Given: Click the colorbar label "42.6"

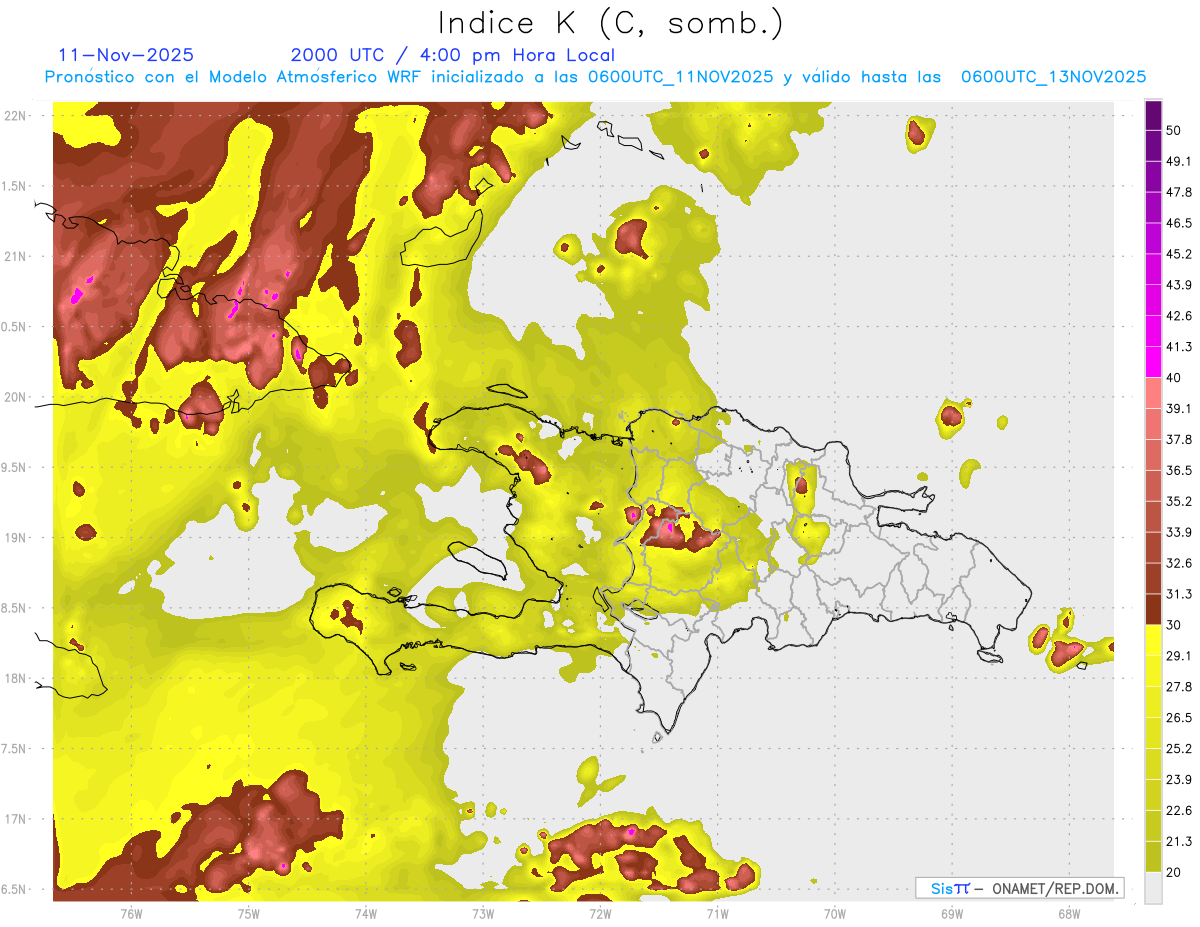Looking at the screenshot, I should [x=1179, y=316].
